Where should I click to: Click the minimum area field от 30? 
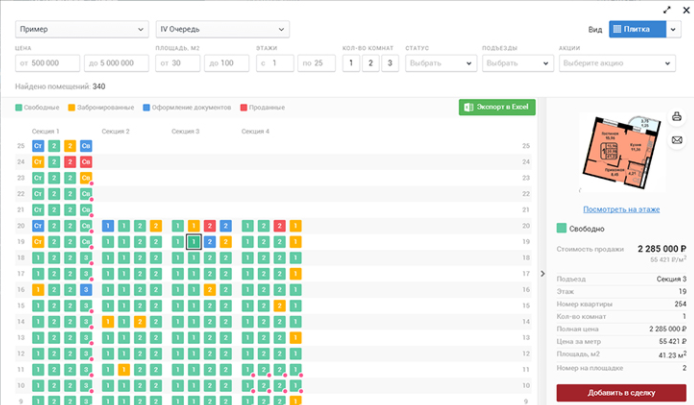tap(177, 63)
